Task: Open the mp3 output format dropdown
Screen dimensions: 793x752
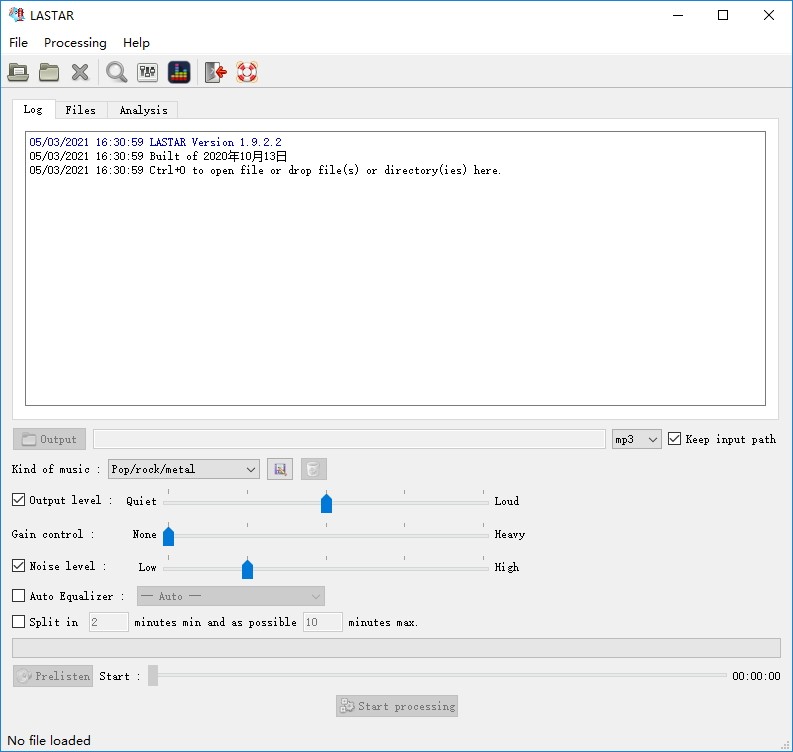Action: coord(636,439)
